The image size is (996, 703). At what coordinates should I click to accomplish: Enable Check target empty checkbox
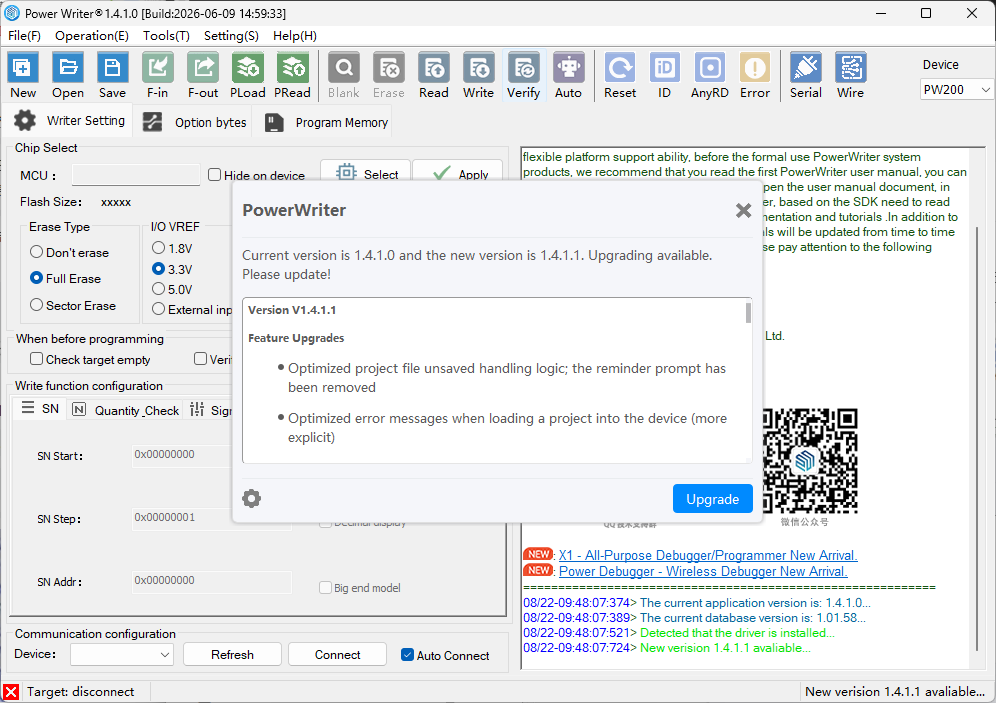37,359
